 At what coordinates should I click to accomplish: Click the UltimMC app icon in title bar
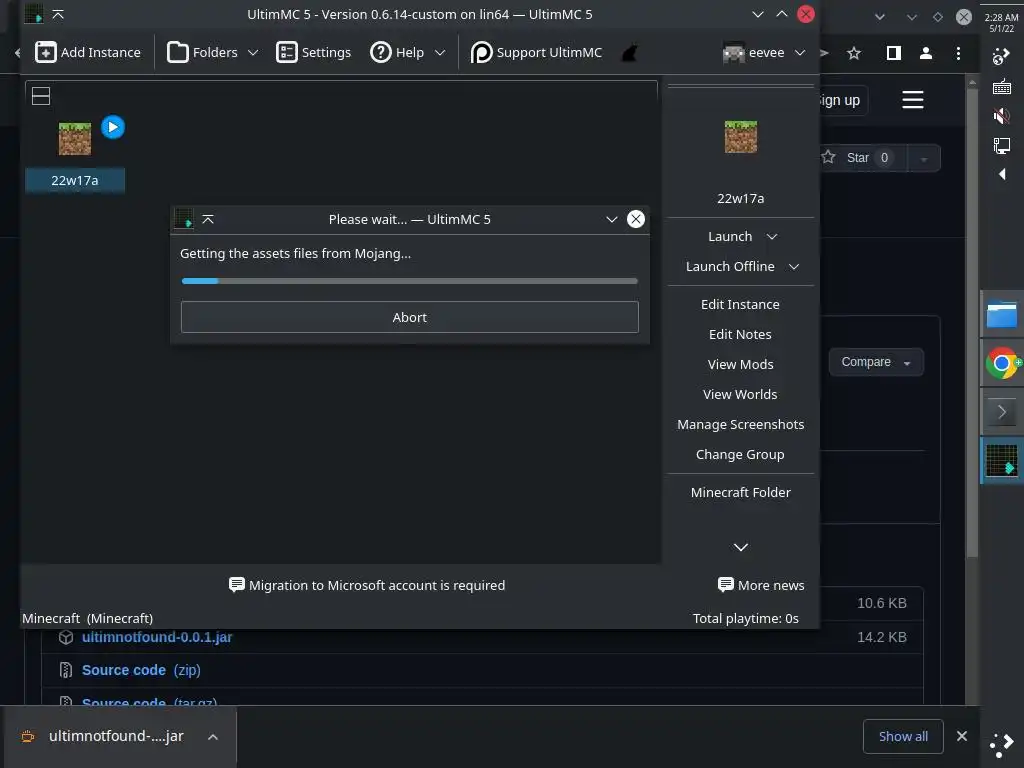point(34,14)
